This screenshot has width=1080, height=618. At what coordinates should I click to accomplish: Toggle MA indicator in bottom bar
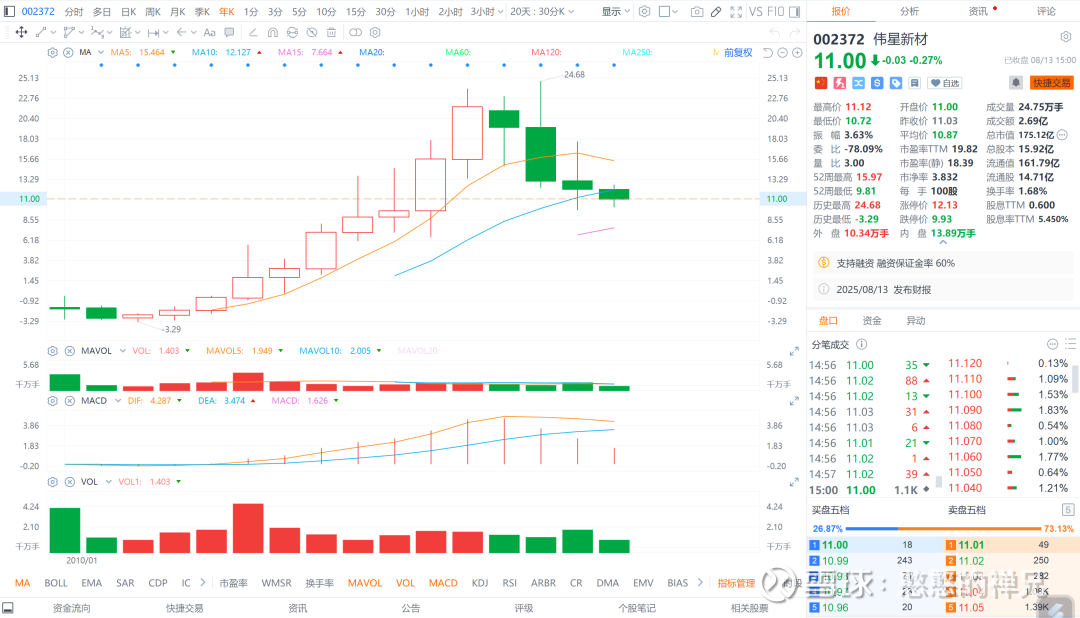[x=23, y=583]
